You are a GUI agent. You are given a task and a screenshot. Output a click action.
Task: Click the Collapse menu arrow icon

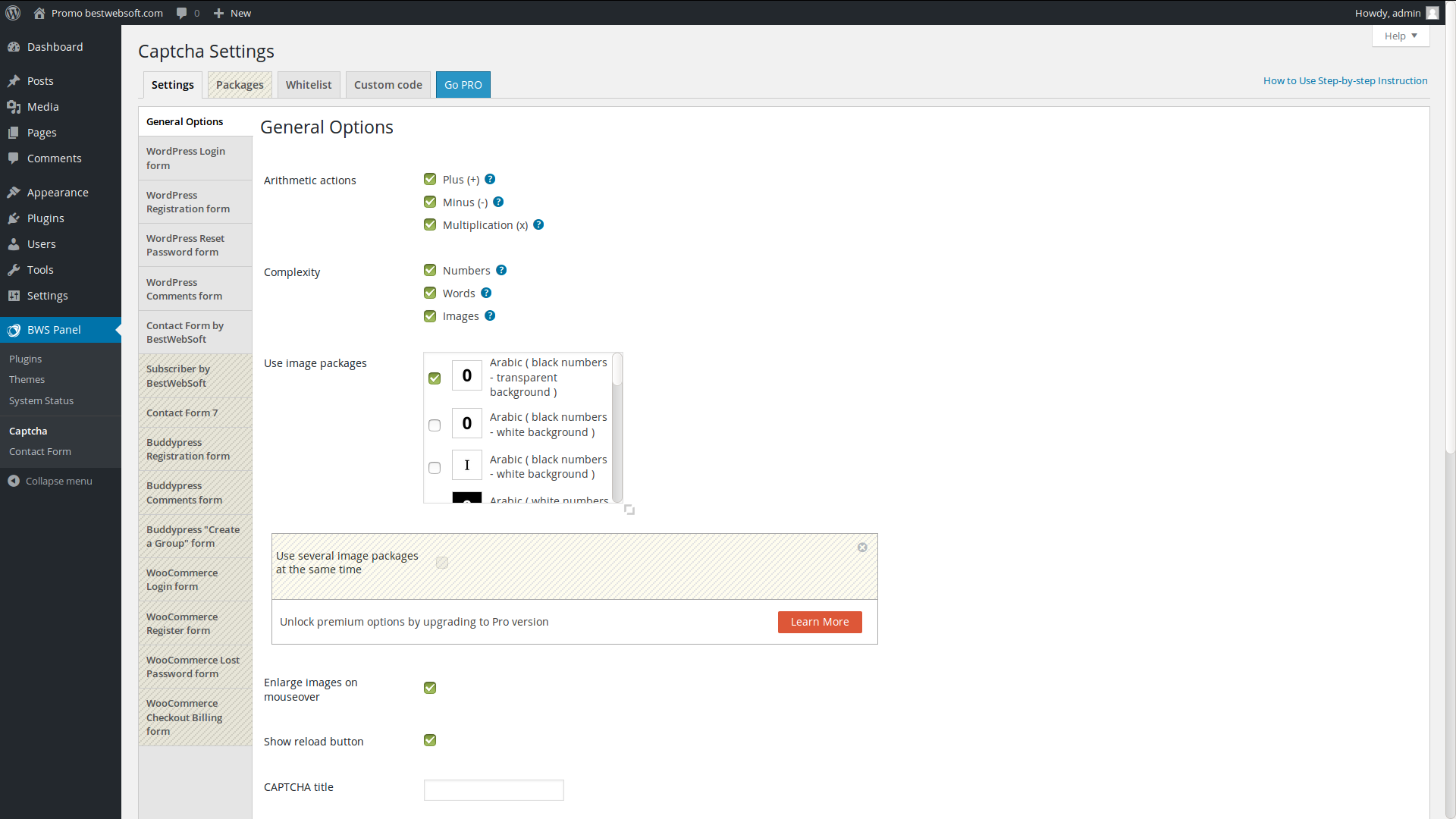pos(14,481)
